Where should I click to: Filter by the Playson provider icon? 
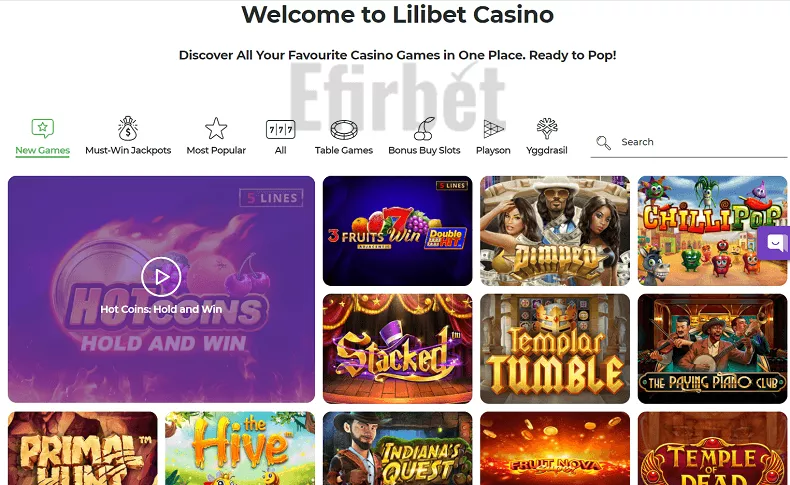coord(493,129)
